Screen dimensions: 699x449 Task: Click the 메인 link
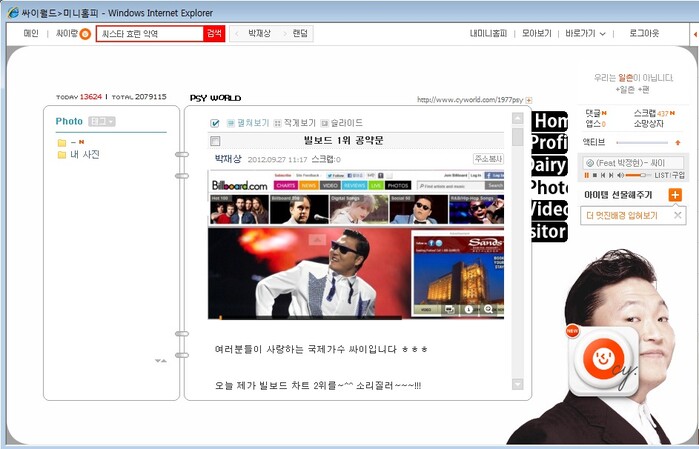[x=31, y=34]
